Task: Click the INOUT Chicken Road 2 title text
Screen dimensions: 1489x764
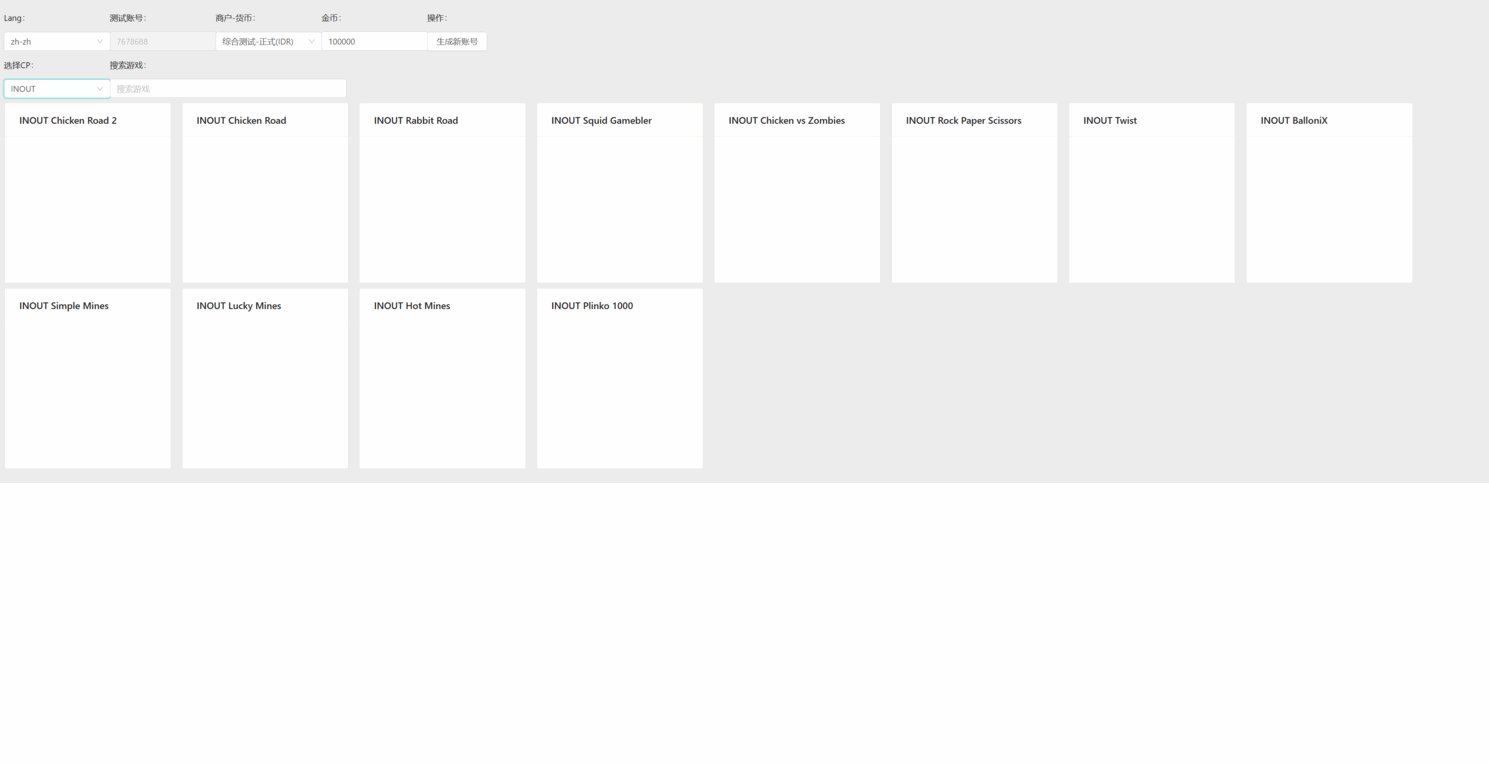Action: tap(68, 121)
